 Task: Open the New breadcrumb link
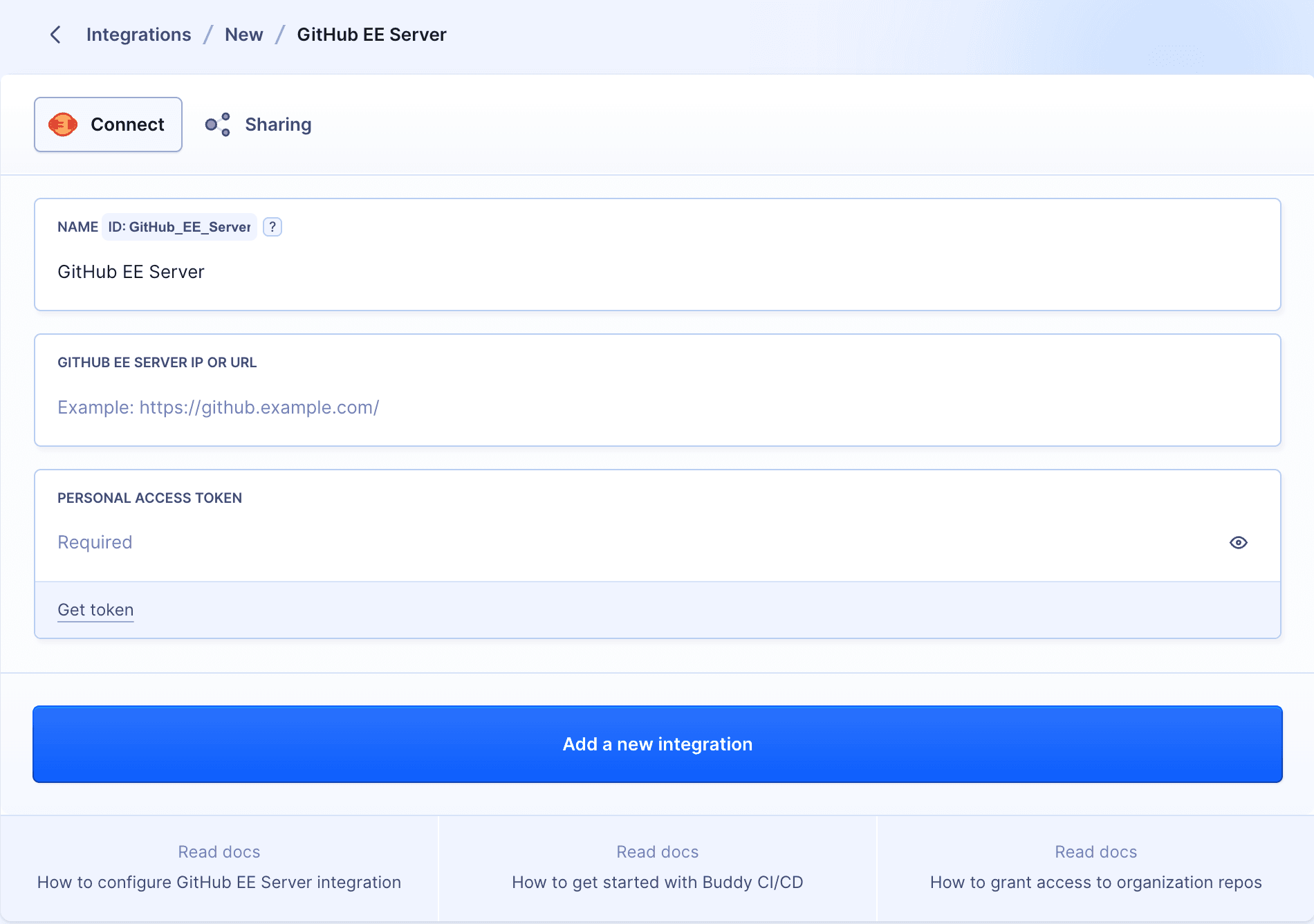tap(243, 35)
